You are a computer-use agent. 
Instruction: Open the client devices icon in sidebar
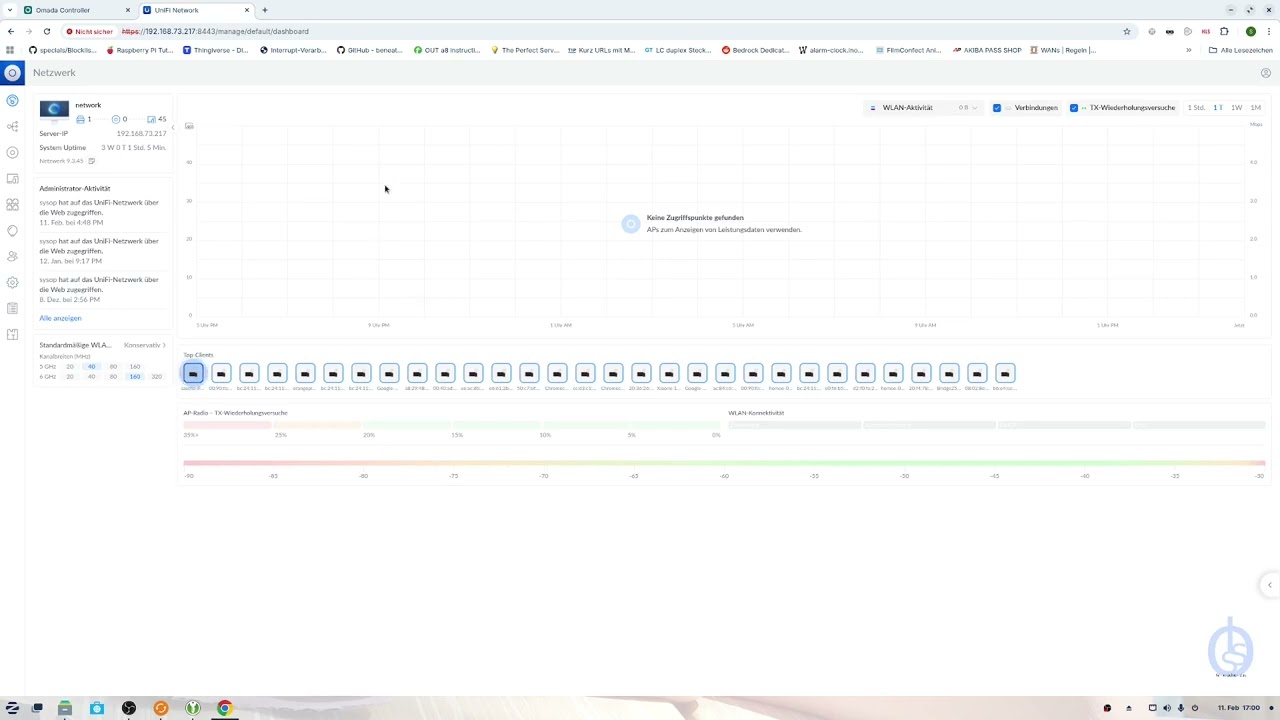point(12,178)
